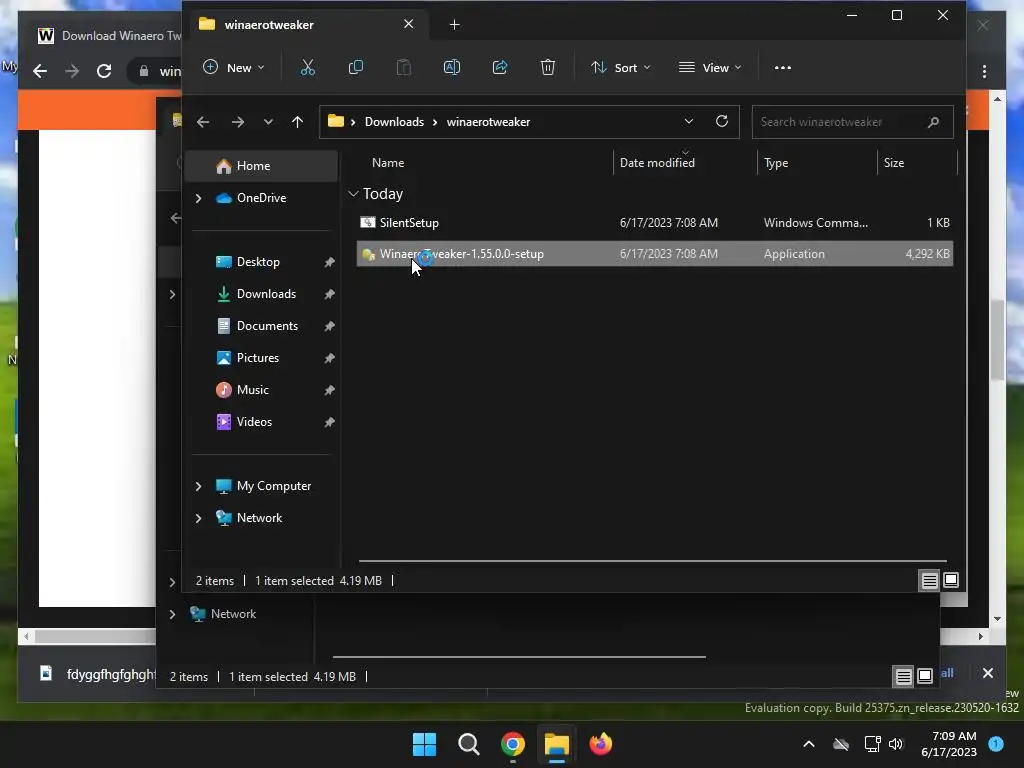Refresh the winaerotweaker folder view
This screenshot has width=1024, height=768.
coord(722,121)
